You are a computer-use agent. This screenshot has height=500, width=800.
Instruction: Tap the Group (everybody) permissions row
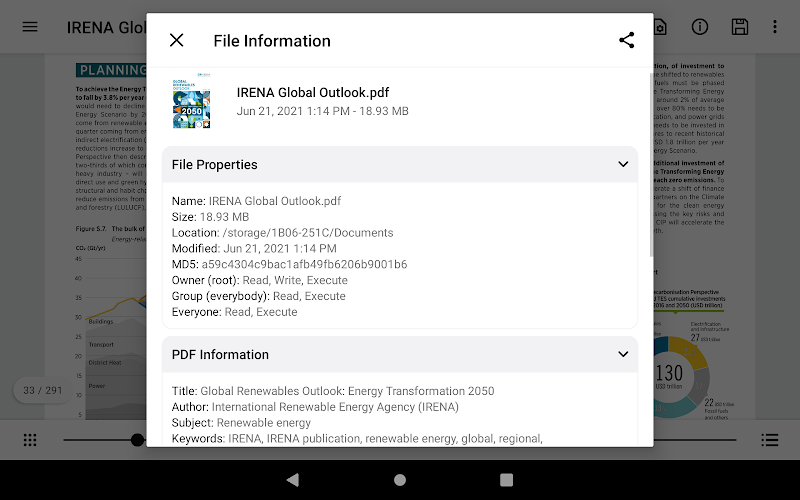[x=259, y=296]
